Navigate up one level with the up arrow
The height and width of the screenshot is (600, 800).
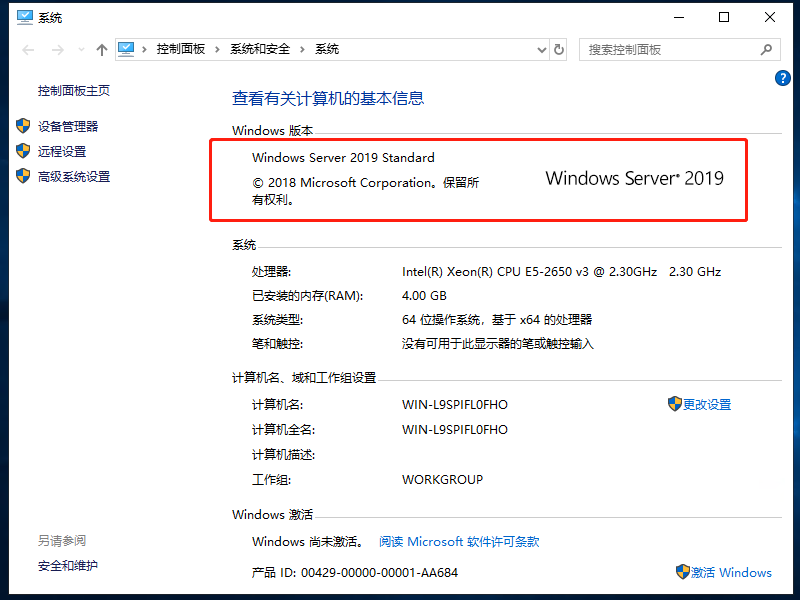click(x=101, y=49)
